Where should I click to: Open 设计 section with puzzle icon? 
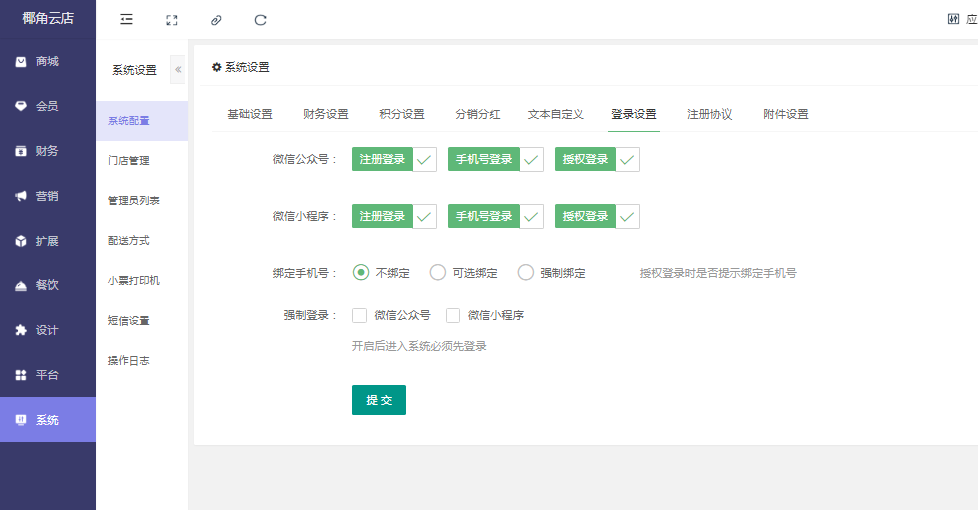[x=47, y=330]
